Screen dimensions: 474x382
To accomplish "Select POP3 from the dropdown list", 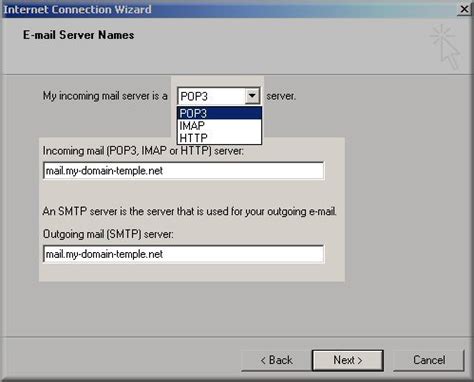I will [219, 113].
